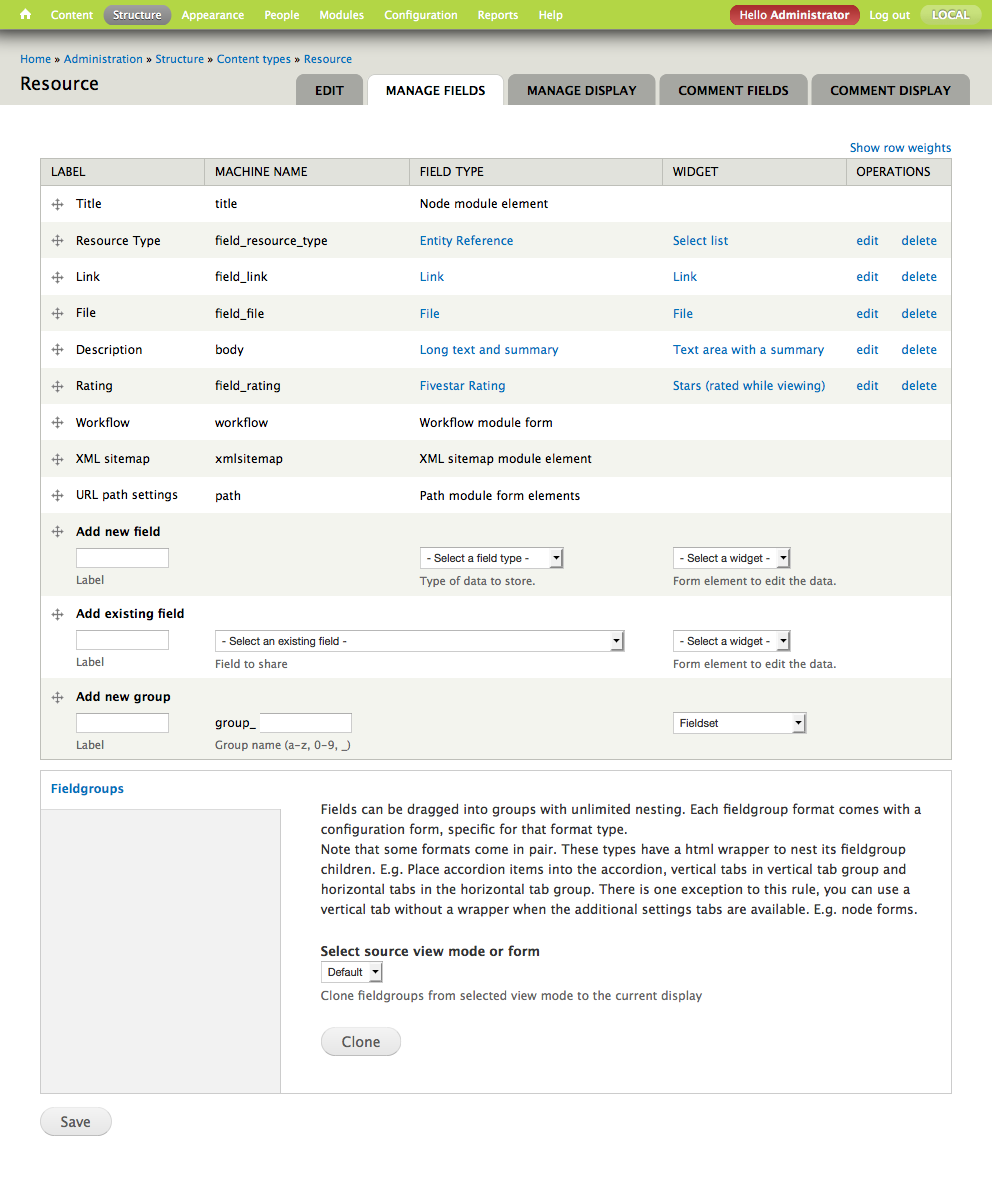Click drag handle beside Title row
Screen dimensions: 992x1194
click(58, 204)
